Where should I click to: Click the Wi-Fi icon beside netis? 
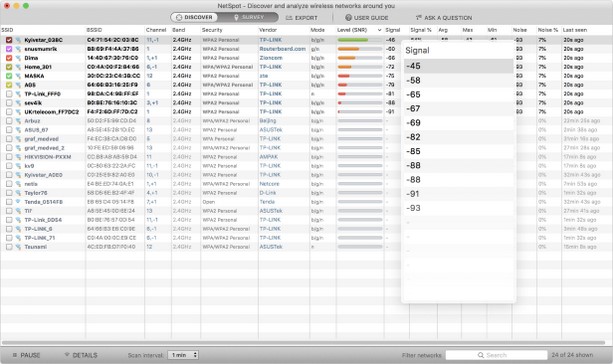pos(18,184)
